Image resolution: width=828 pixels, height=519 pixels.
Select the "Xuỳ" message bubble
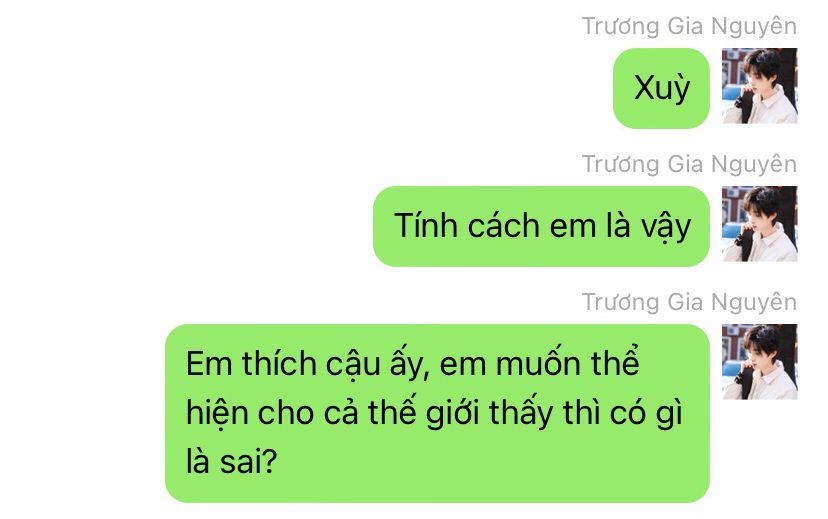661,88
